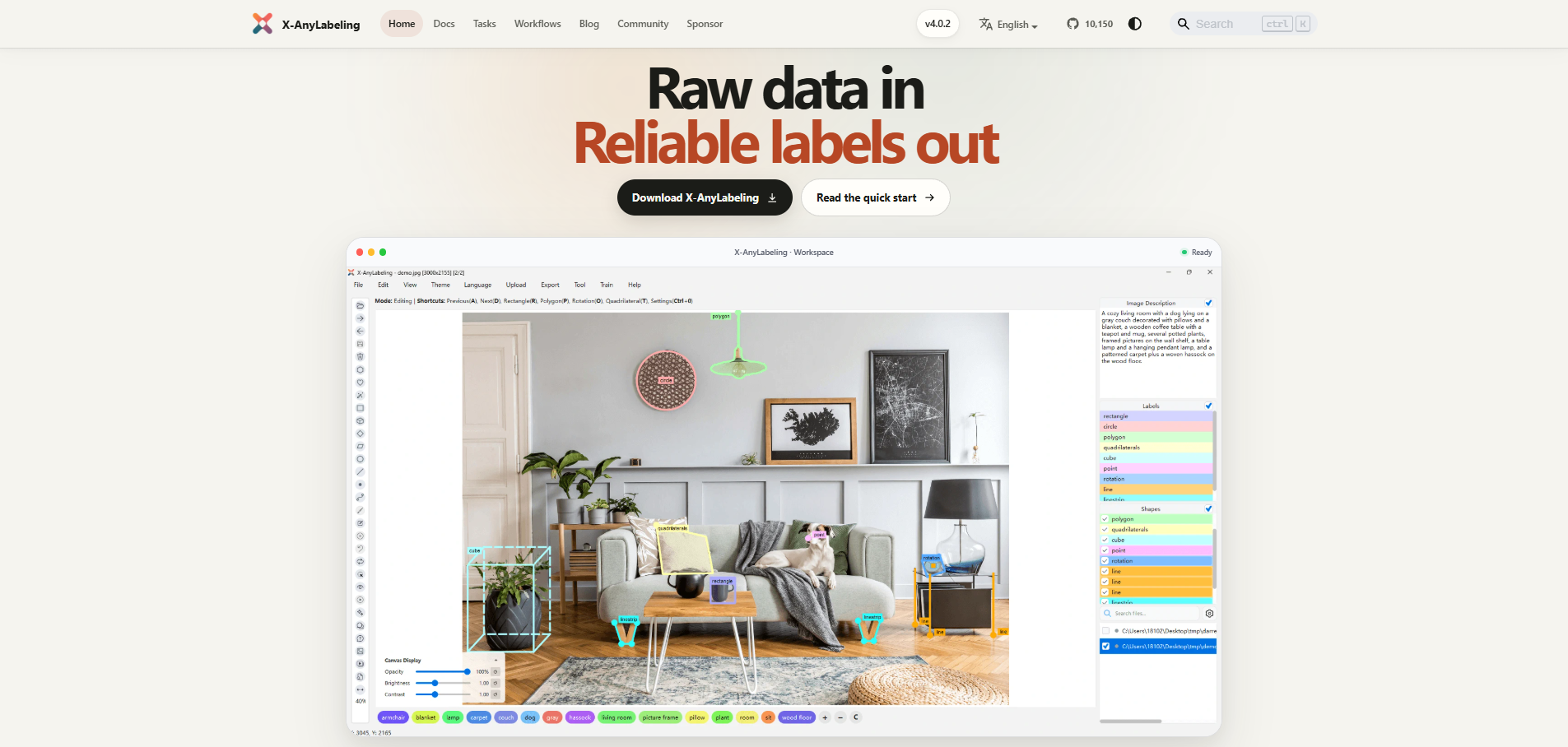The image size is (1568, 747).
Task: Click the undo toolbar icon
Action: (360, 549)
